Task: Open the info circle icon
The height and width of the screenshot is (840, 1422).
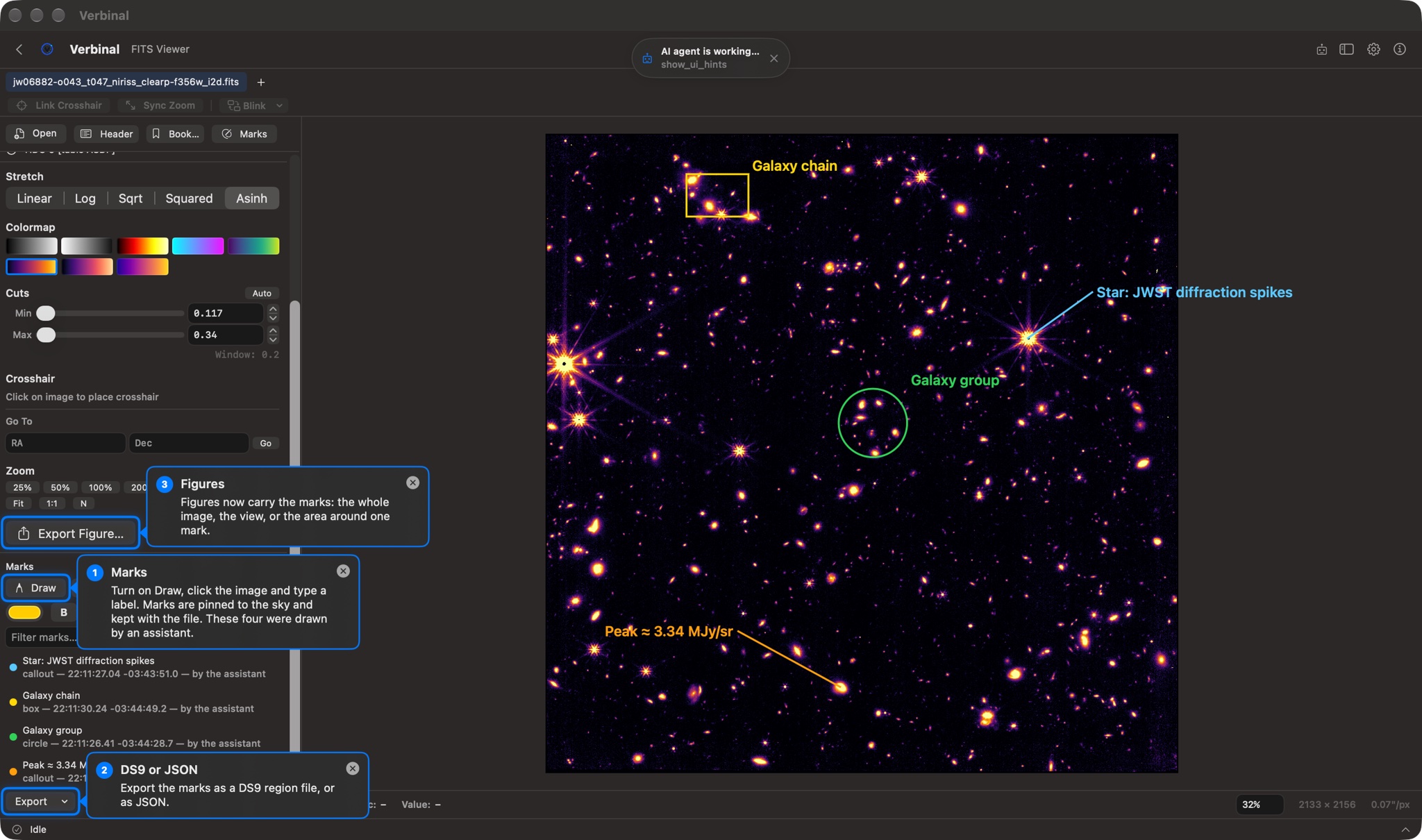Action: (1400, 49)
